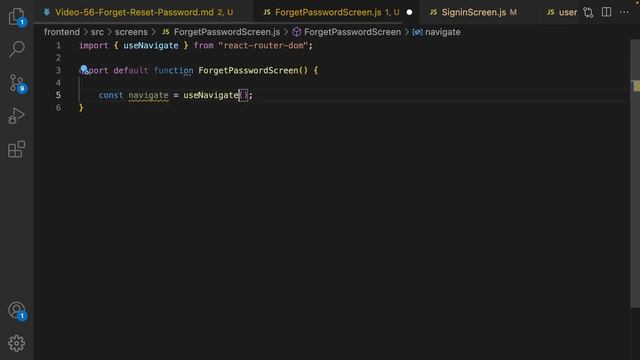The image size is (640, 360).
Task: Click the open changes compare icon
Action: pos(588,12)
